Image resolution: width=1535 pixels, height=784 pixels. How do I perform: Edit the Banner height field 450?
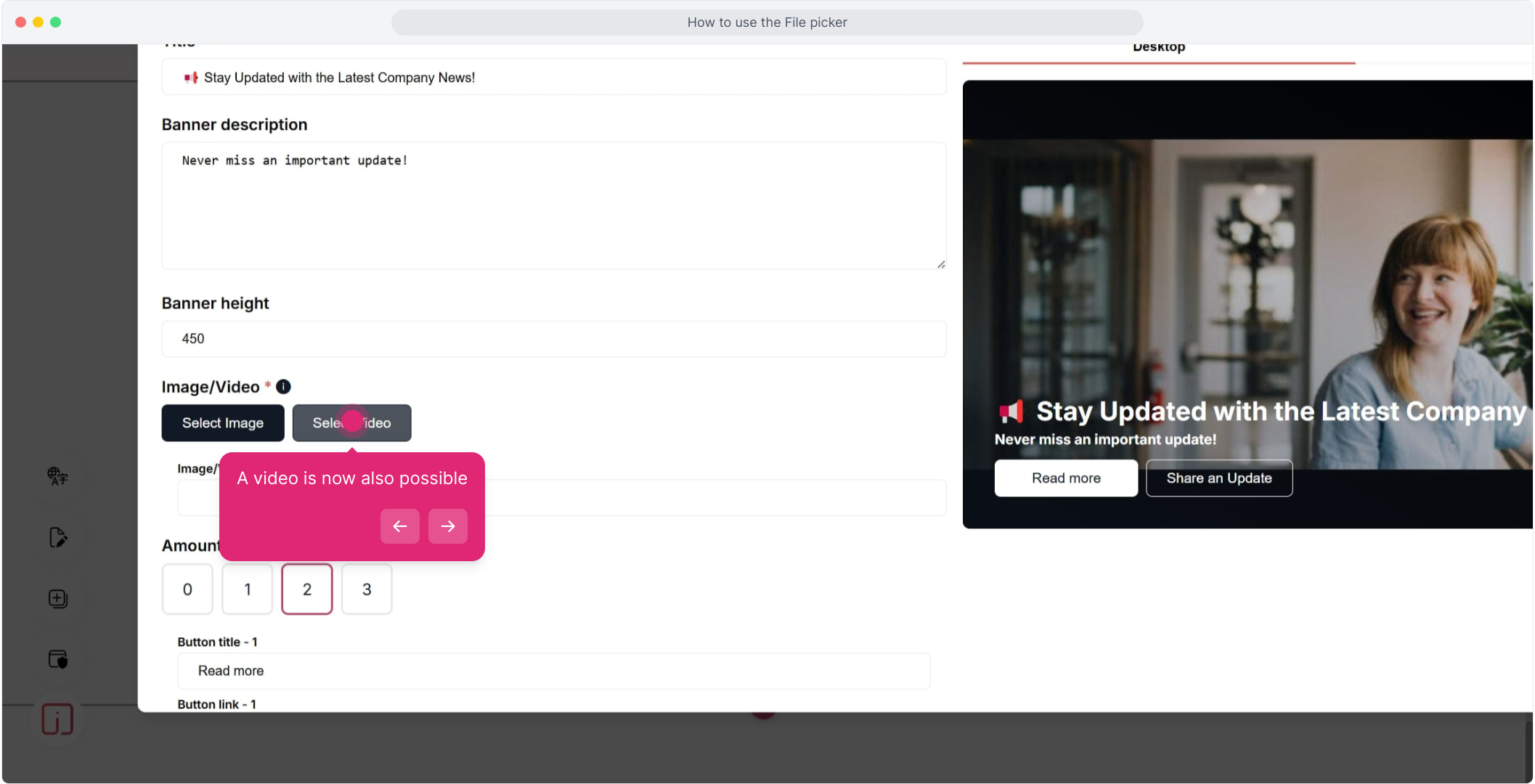554,339
